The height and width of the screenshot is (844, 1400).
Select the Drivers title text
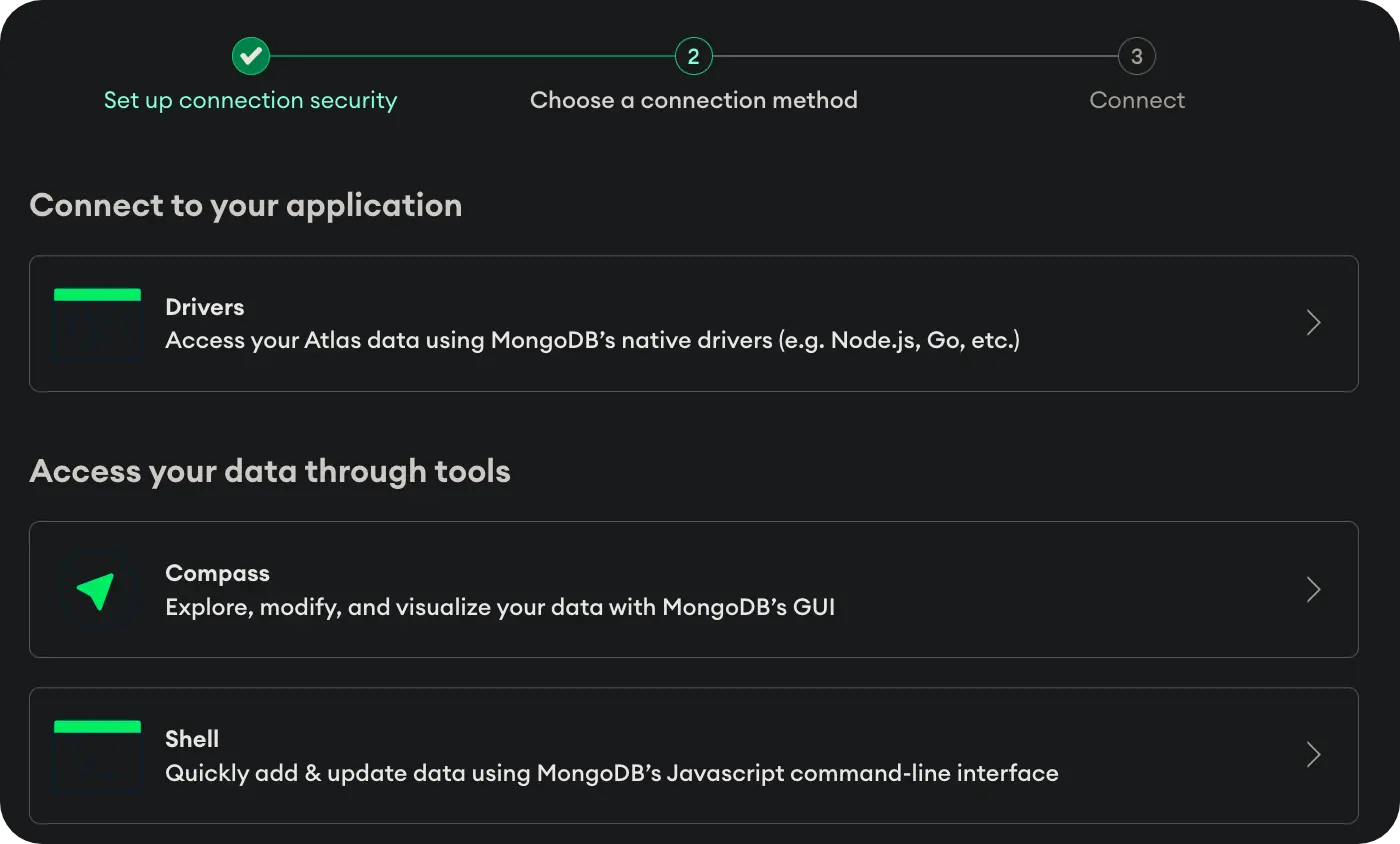coord(204,307)
